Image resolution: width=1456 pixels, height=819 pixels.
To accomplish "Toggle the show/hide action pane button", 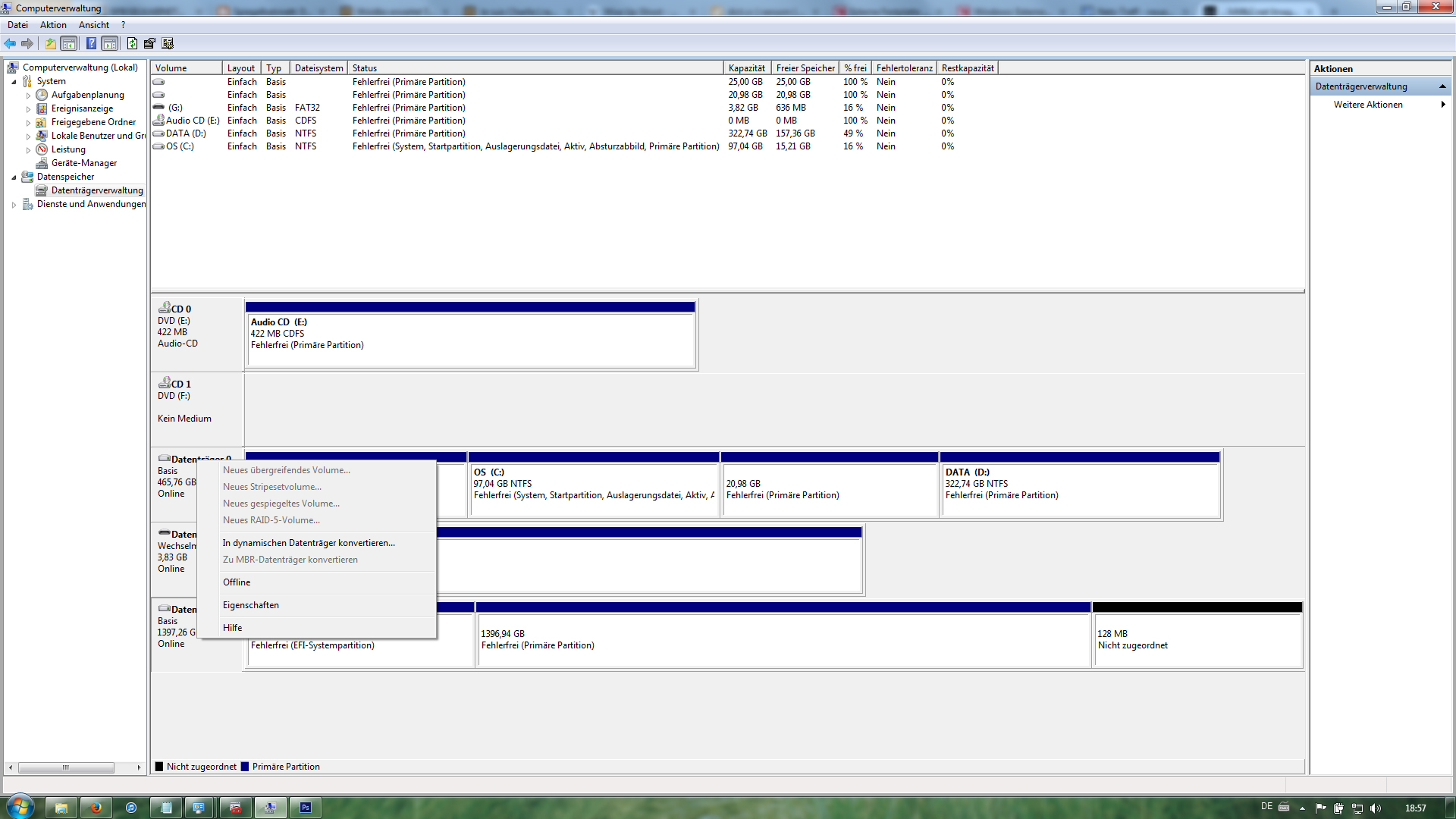I will [x=110, y=44].
